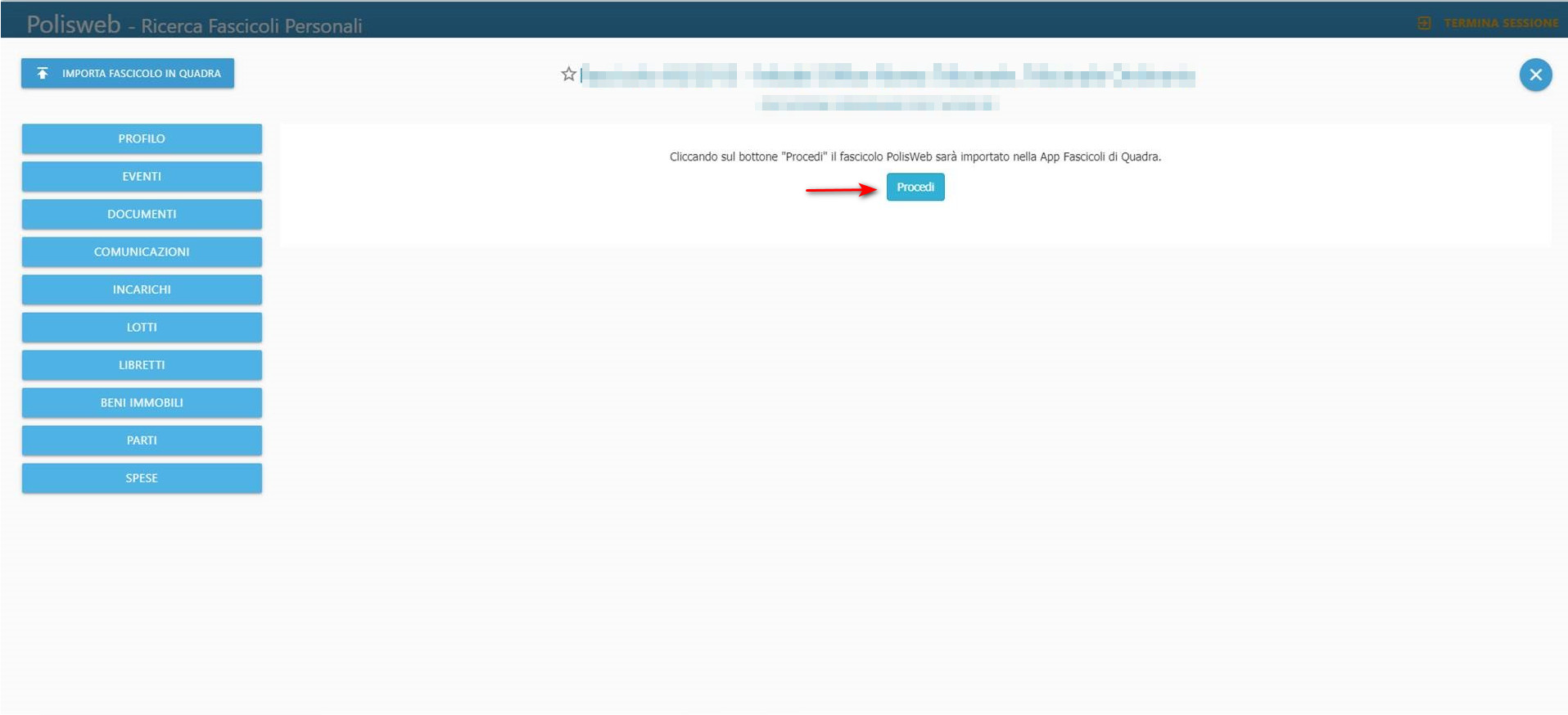Click the logout icon beside Termina Sessione

(x=1424, y=23)
